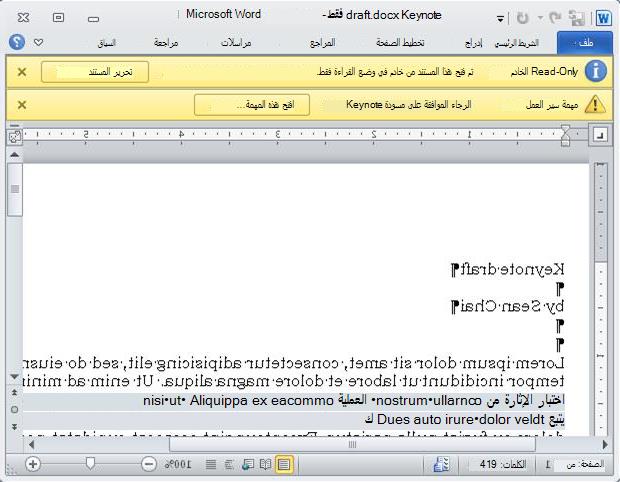Click the 'Dues auto irure dolor' line

pyautogui.click(x=465, y=420)
